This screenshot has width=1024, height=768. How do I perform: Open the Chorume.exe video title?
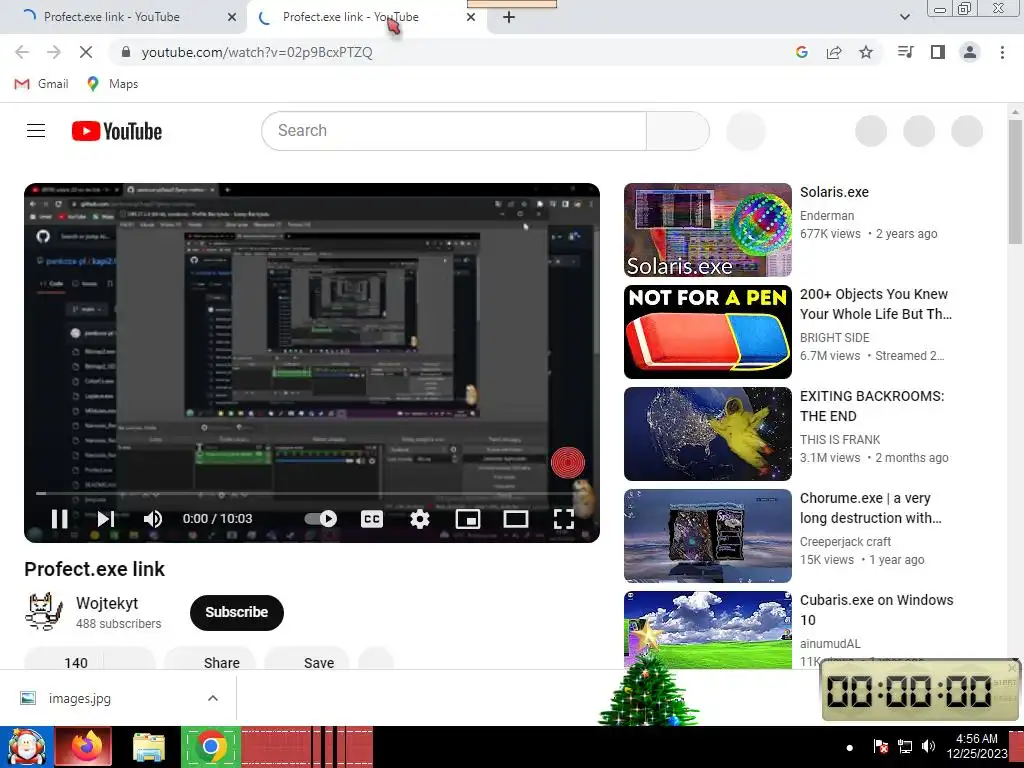coord(871,508)
